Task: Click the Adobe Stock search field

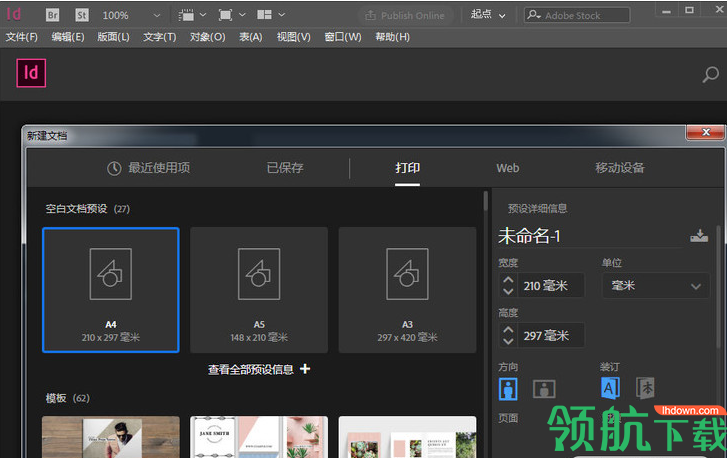Action: 577,15
